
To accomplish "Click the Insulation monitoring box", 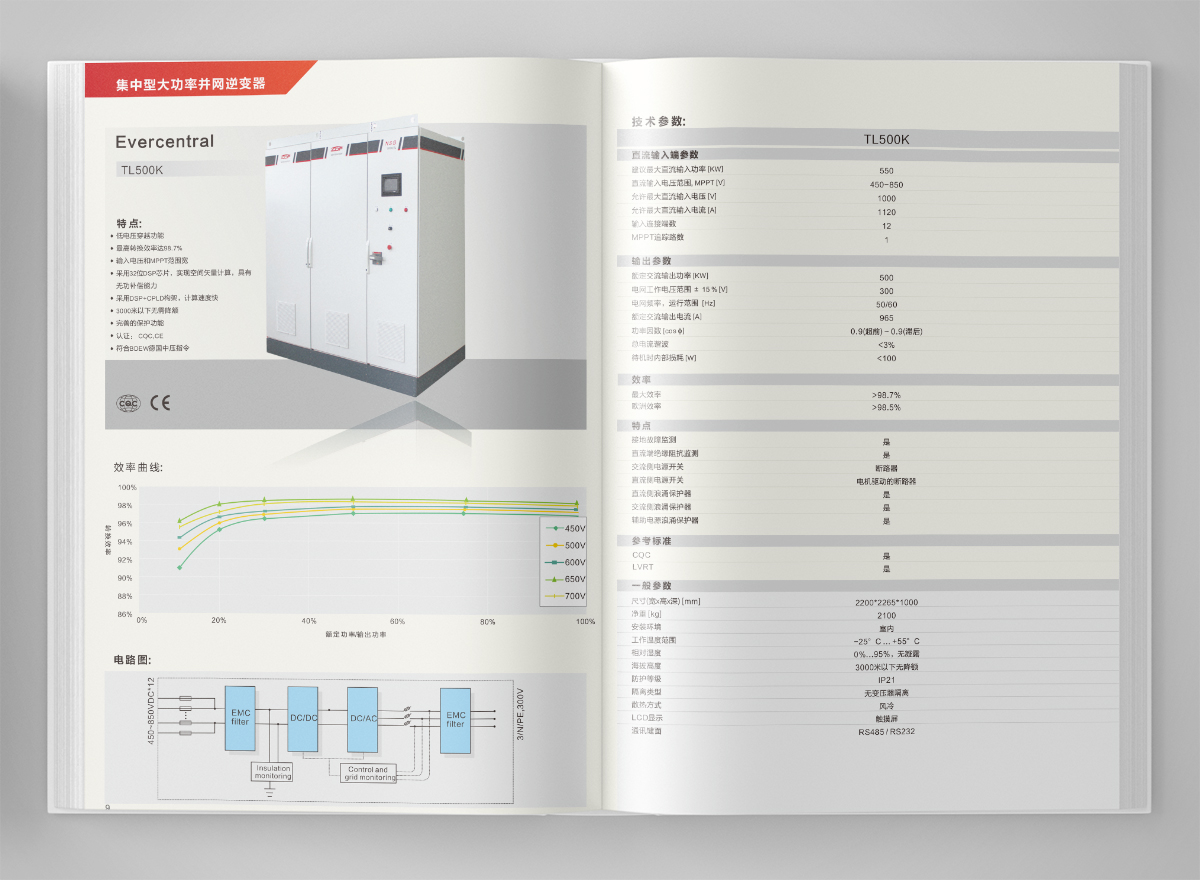I will [272, 772].
